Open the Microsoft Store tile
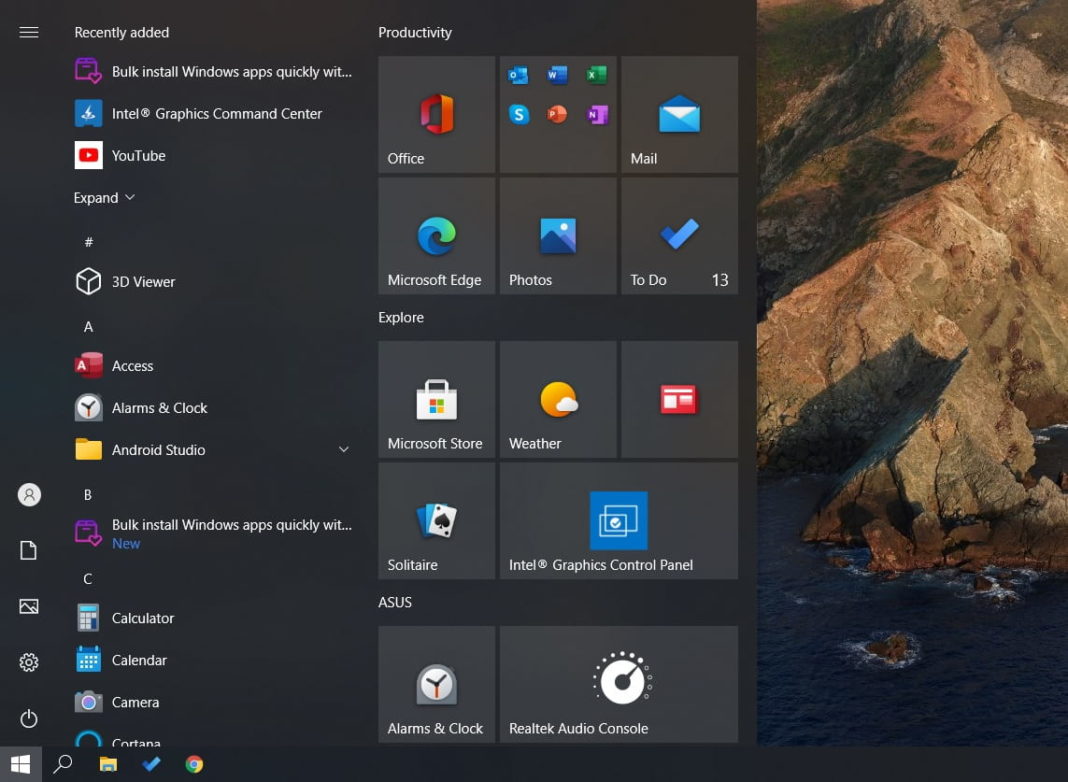 (436, 399)
